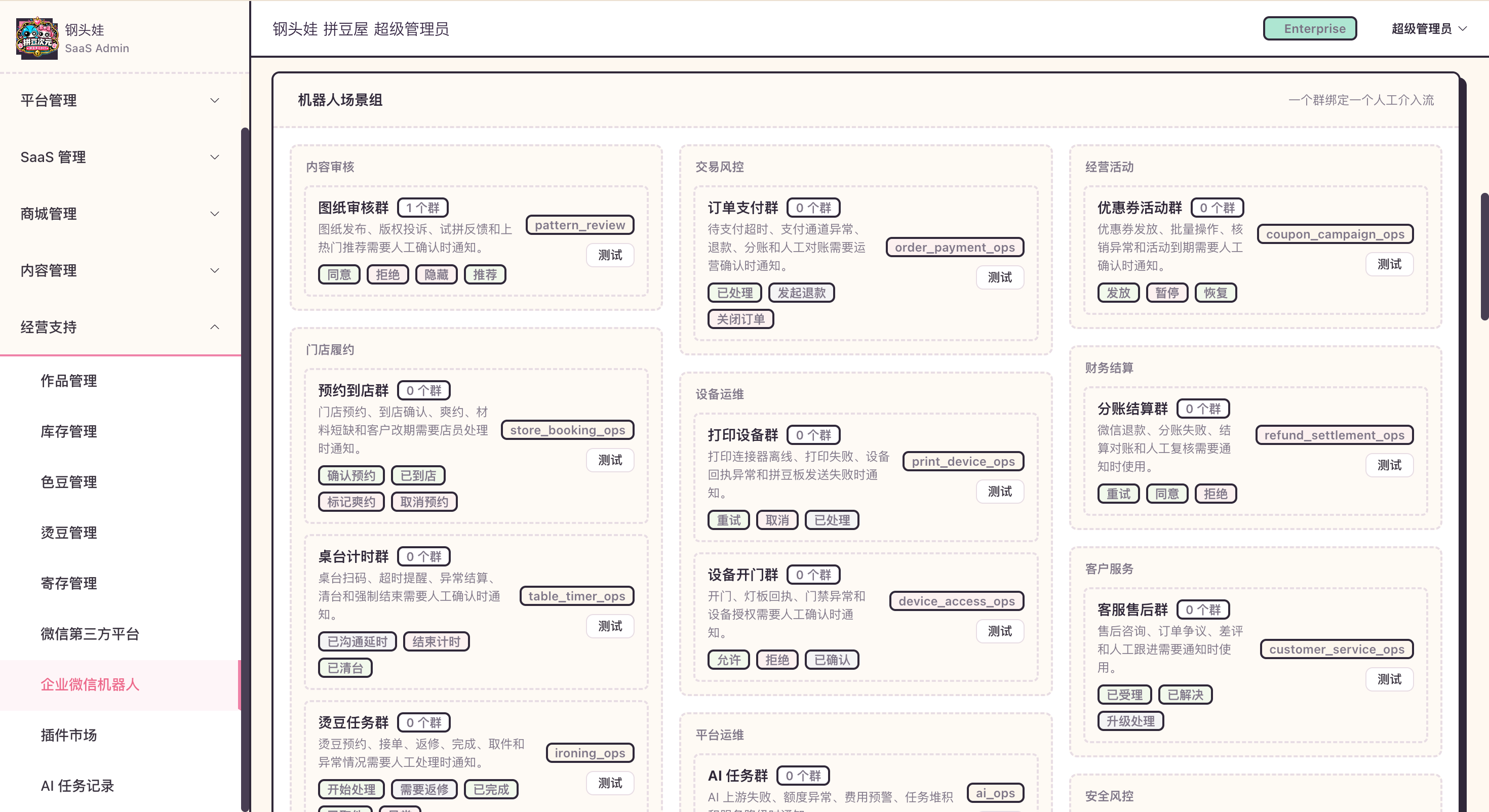Viewport: 1489px width, 812px height.
Task: Open 微信第三方平台 menu item
Action: pos(120,634)
